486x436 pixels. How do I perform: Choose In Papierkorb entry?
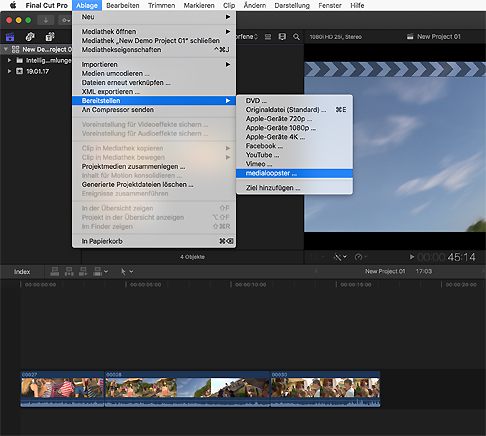pos(154,241)
